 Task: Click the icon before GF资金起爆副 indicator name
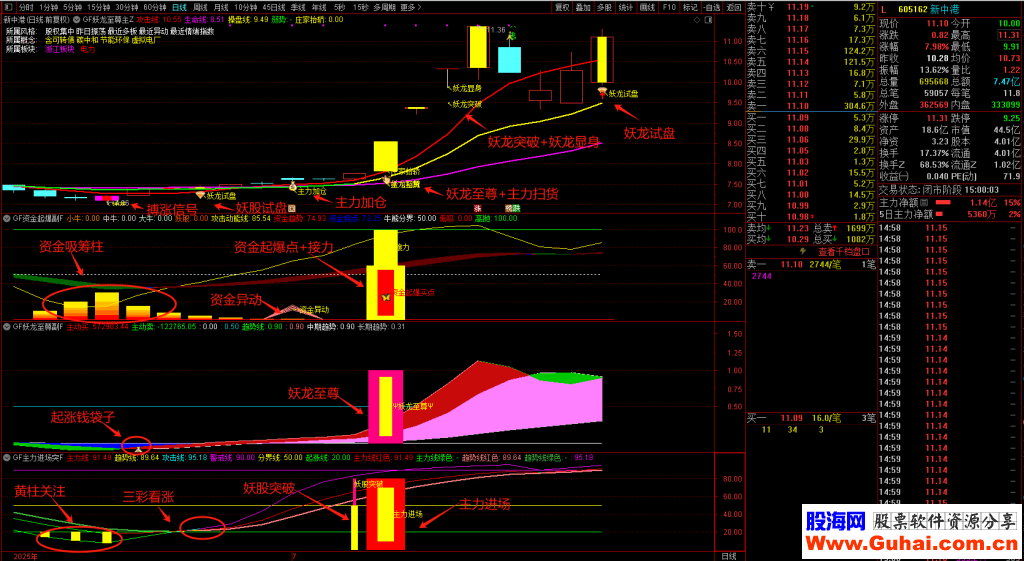click(x=8, y=218)
